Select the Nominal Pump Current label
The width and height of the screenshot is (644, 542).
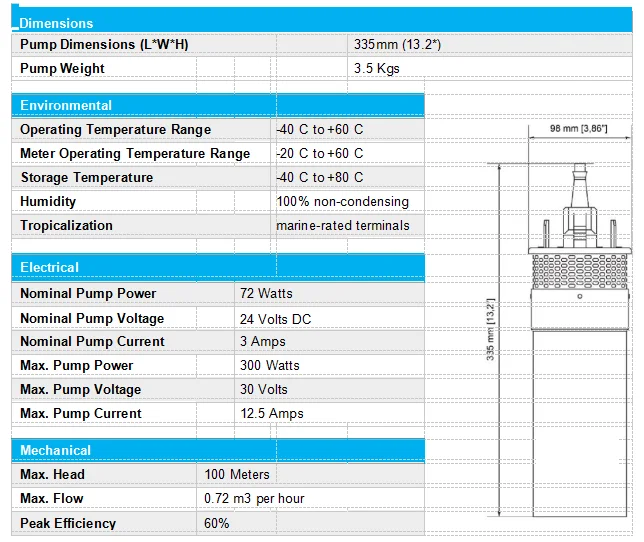click(92, 342)
